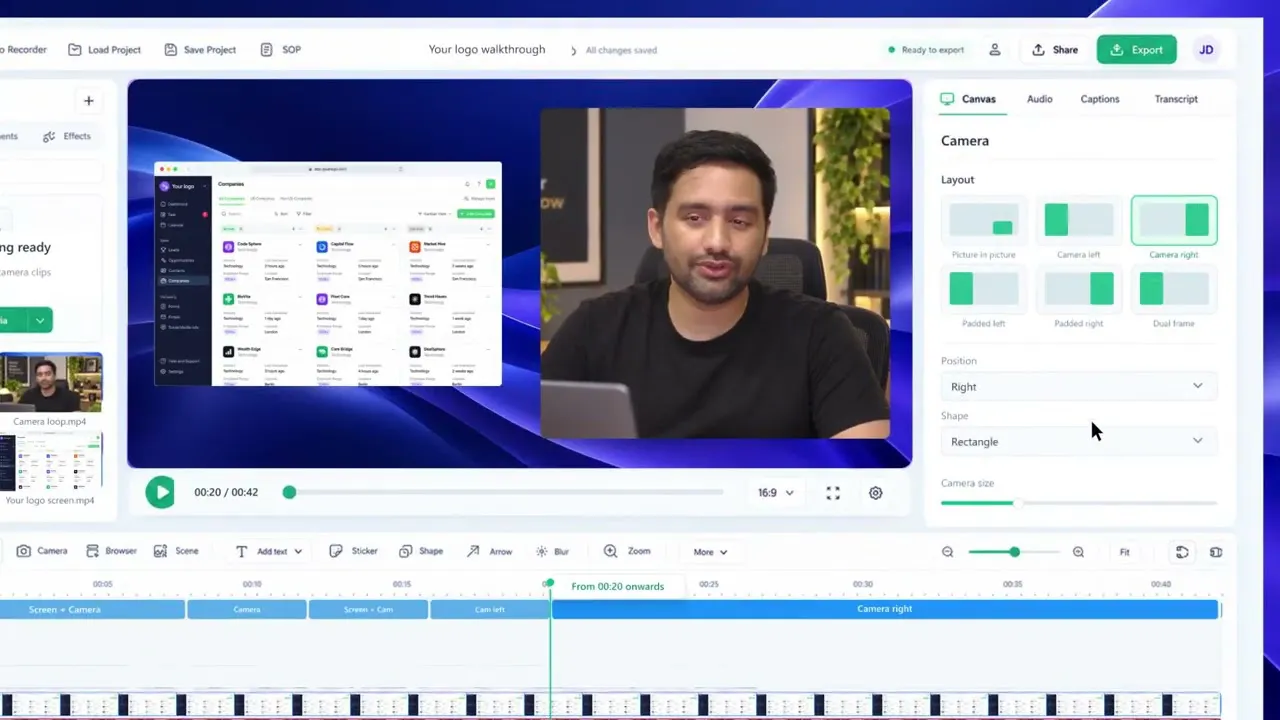The height and width of the screenshot is (720, 1280).
Task: Switch to the Captions tab
Action: pyautogui.click(x=1100, y=99)
